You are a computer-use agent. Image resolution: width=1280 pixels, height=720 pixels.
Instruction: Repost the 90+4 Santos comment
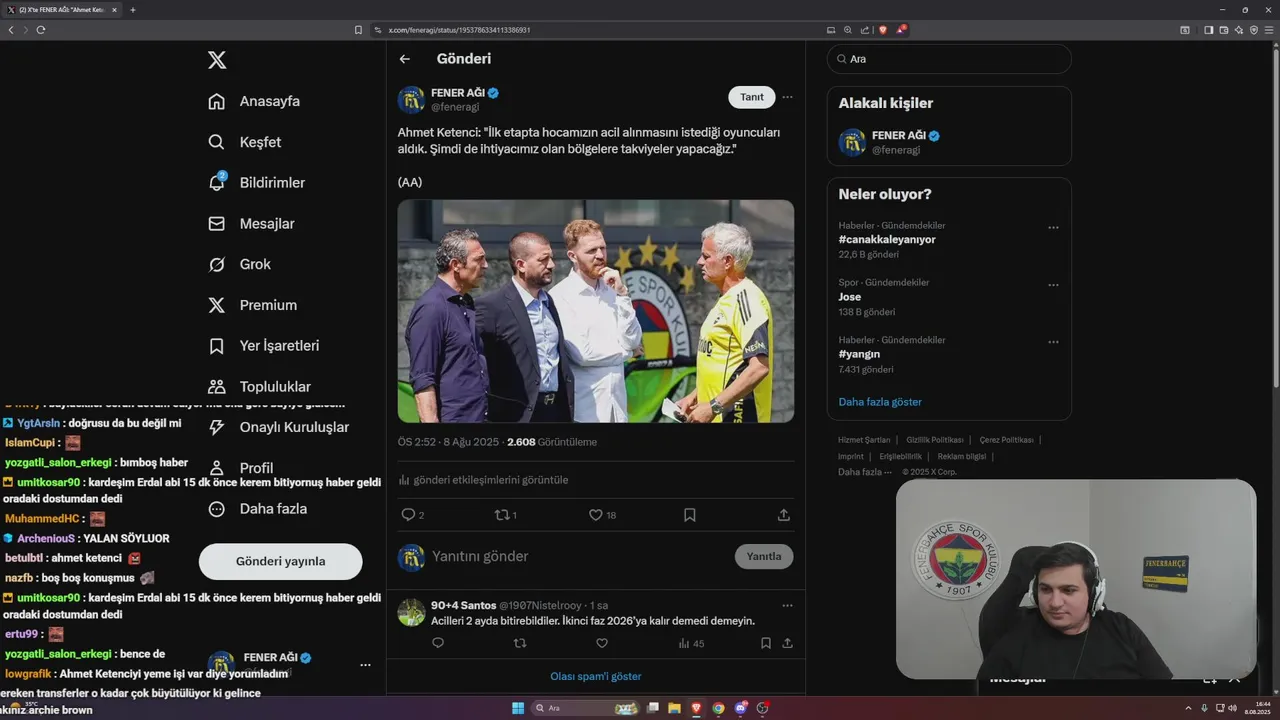click(520, 643)
